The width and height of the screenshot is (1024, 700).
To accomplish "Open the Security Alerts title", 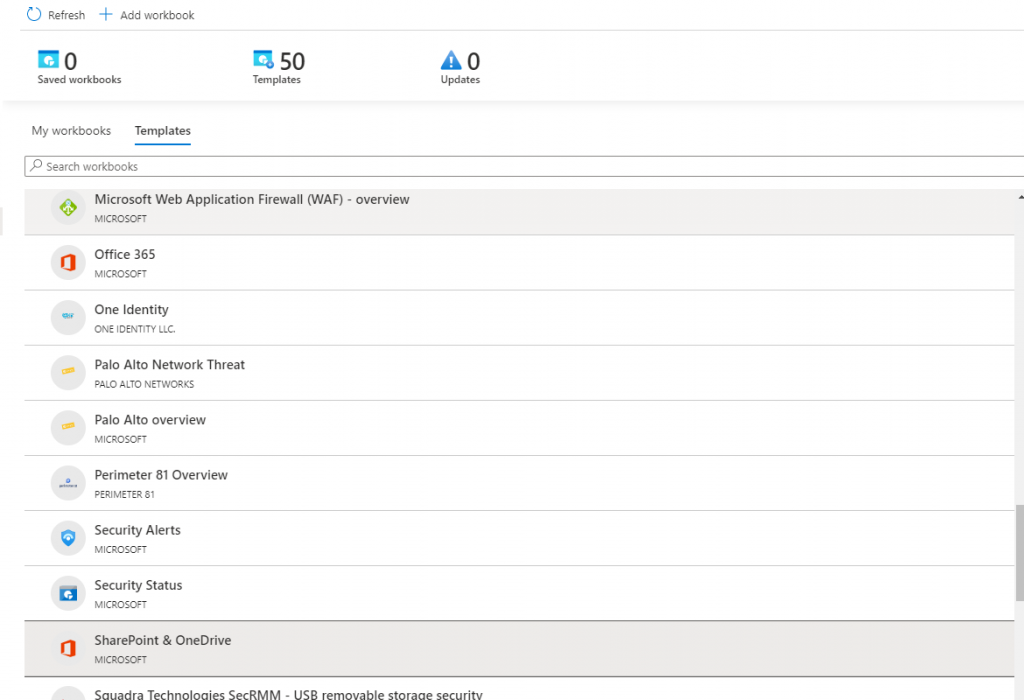I will (138, 530).
